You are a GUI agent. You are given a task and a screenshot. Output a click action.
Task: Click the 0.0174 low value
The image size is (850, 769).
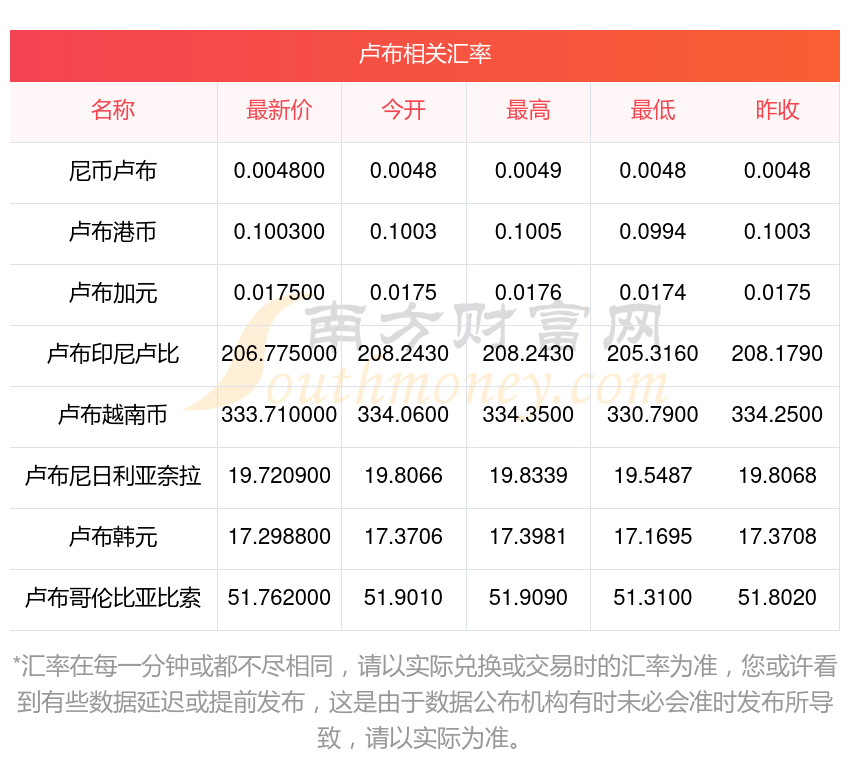pos(653,293)
